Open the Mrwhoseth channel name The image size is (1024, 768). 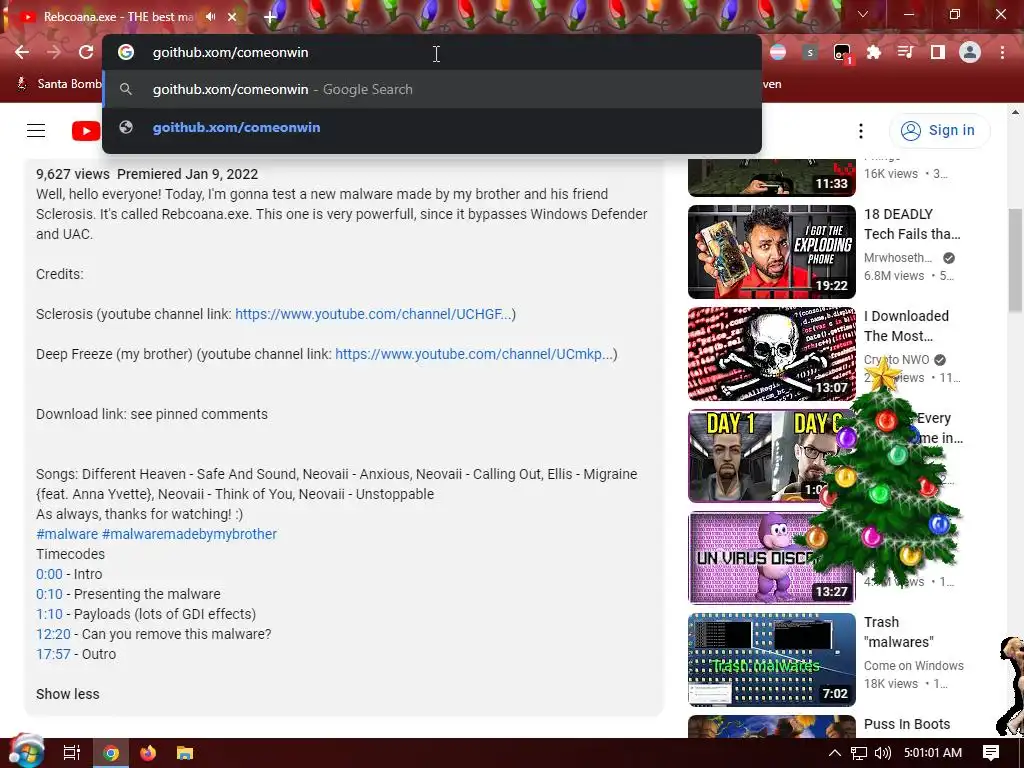(898, 258)
